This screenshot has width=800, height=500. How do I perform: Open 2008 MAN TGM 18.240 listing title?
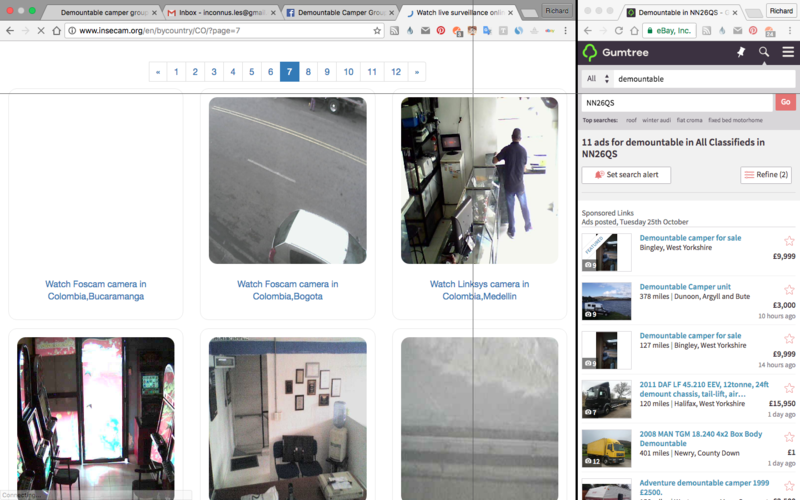pos(701,438)
